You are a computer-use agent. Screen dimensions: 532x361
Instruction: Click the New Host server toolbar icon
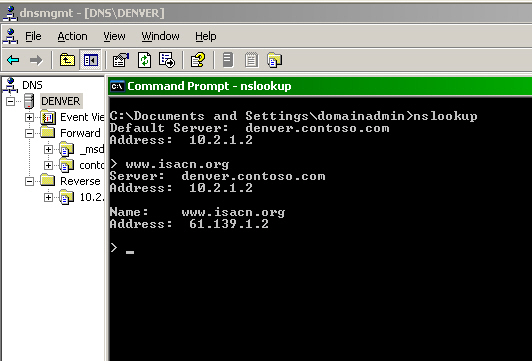tap(228, 60)
